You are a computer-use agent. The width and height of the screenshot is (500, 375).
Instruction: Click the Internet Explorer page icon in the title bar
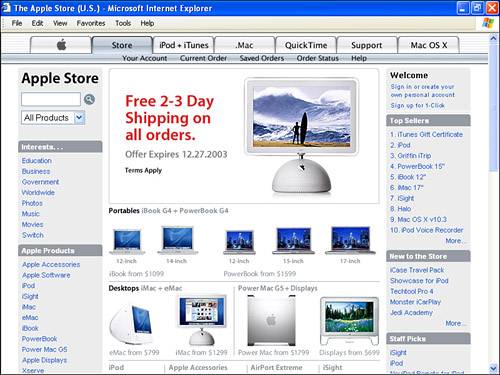[6, 8]
